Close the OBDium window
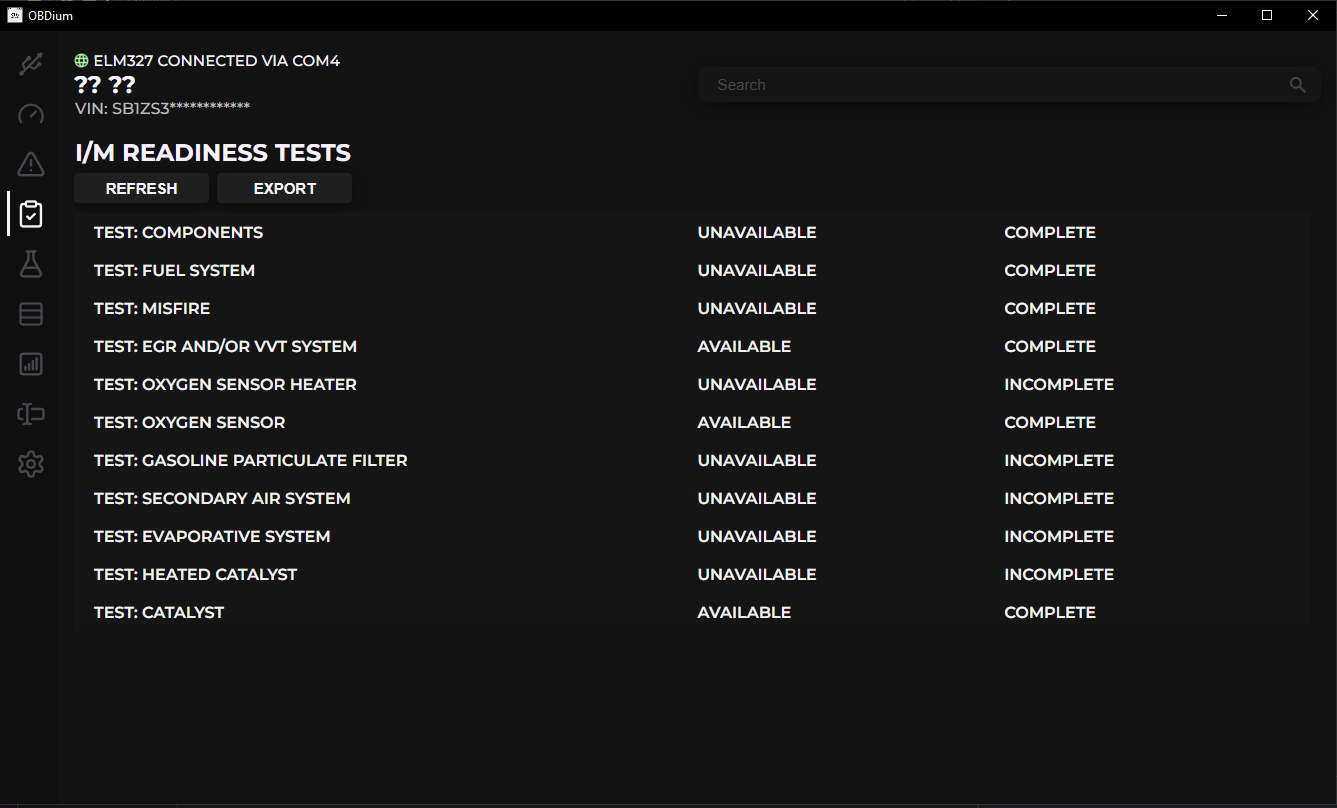The height and width of the screenshot is (808, 1337). click(1313, 15)
